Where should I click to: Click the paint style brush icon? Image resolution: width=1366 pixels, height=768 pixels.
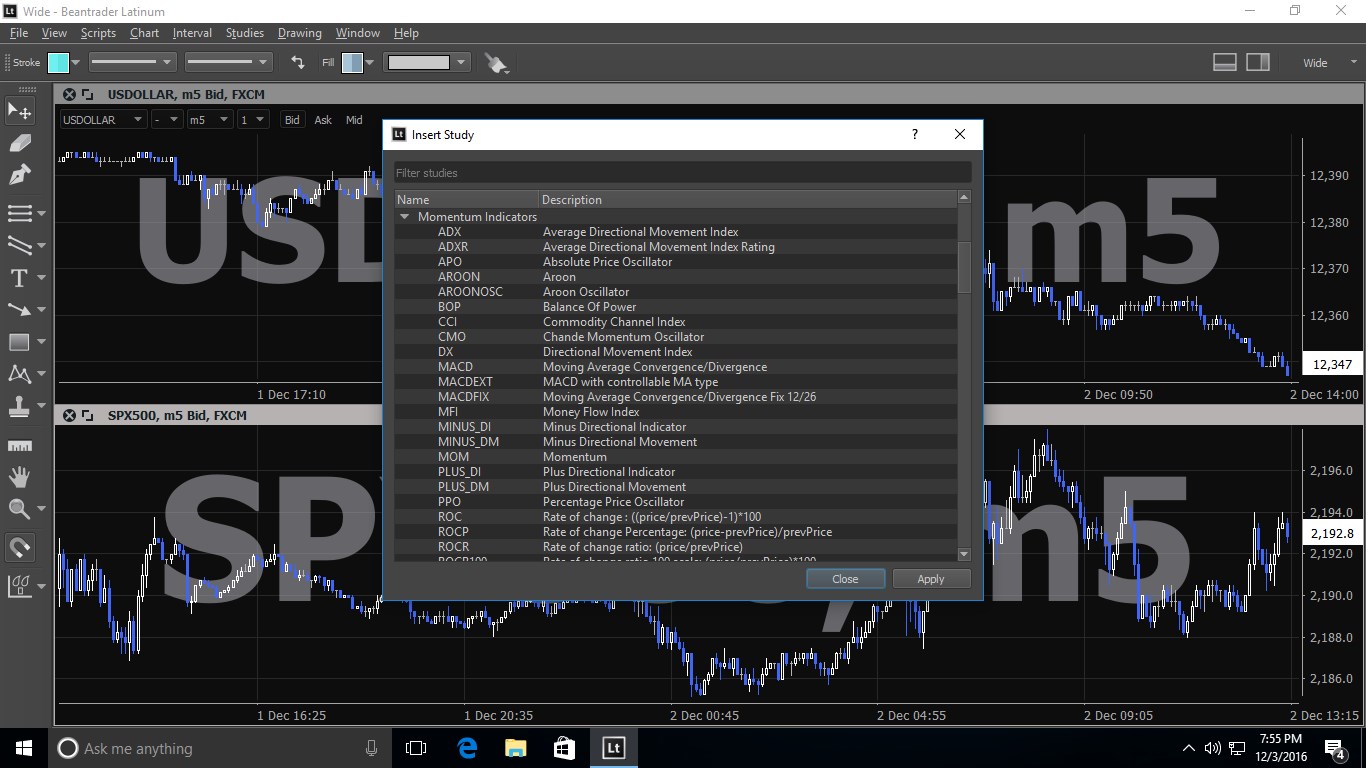click(496, 63)
